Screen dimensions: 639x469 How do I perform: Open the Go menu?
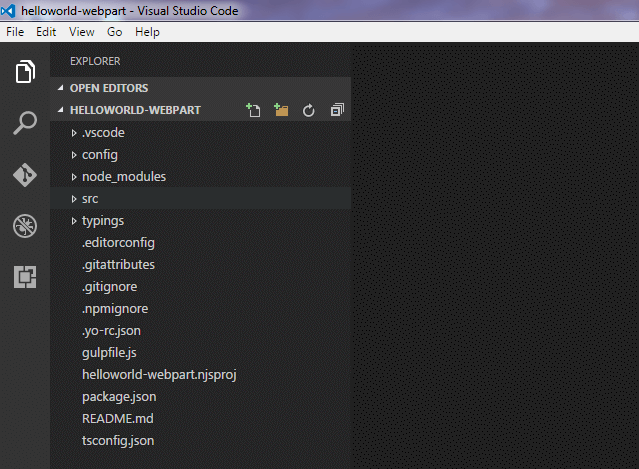[115, 32]
